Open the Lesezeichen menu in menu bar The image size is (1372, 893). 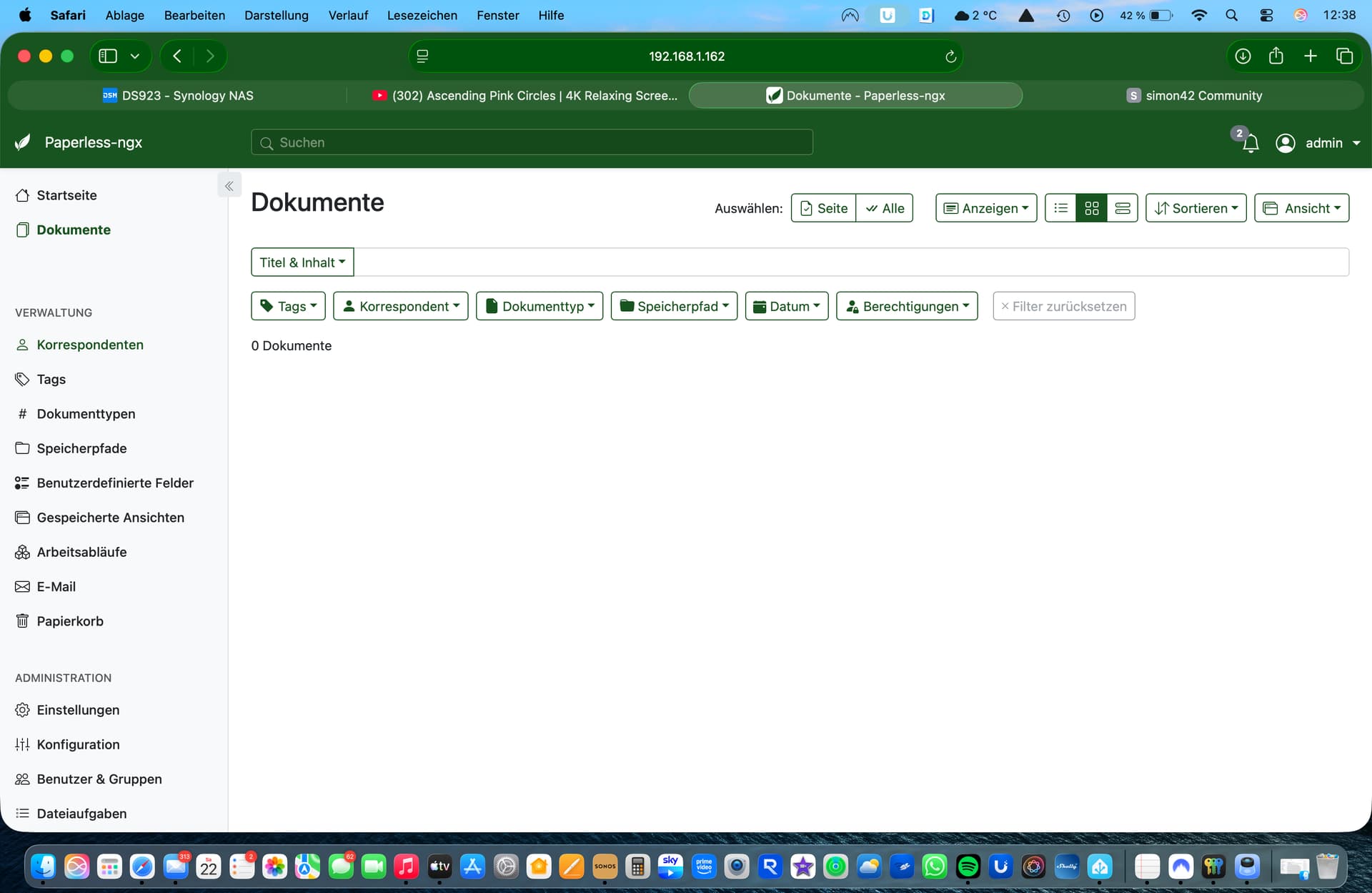(x=422, y=15)
